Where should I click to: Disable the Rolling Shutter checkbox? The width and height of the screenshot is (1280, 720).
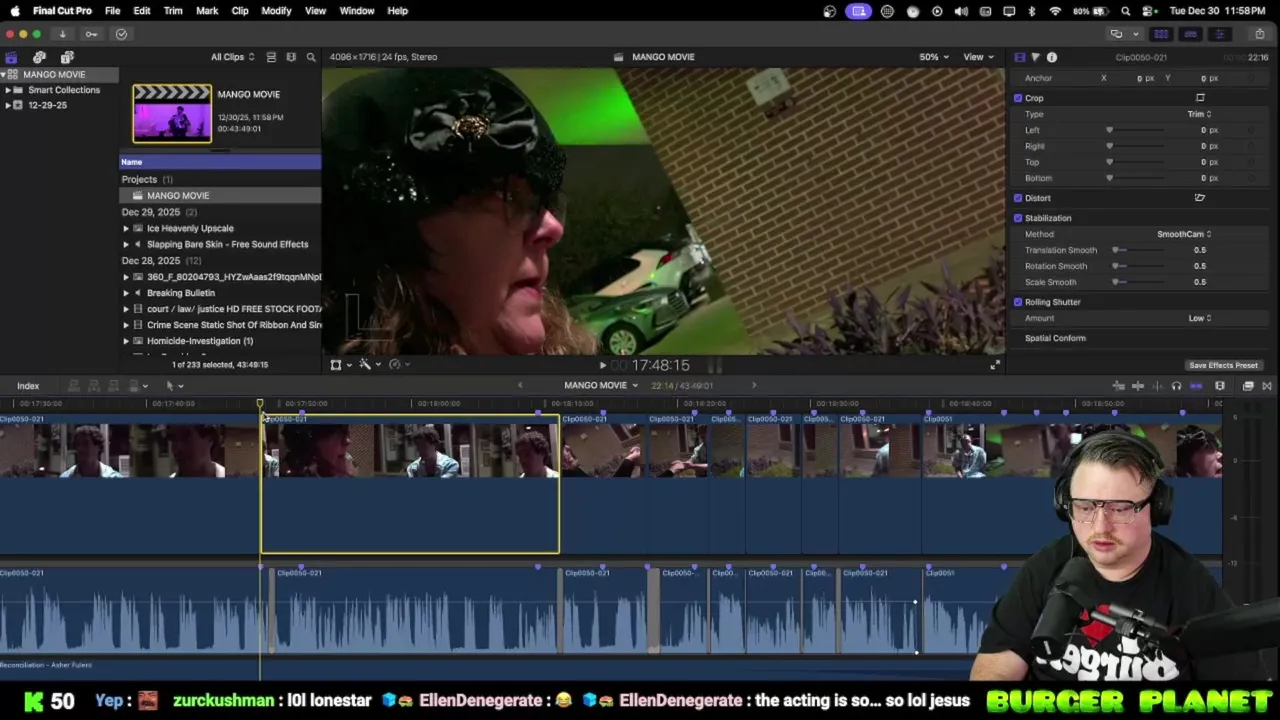pyautogui.click(x=1018, y=302)
